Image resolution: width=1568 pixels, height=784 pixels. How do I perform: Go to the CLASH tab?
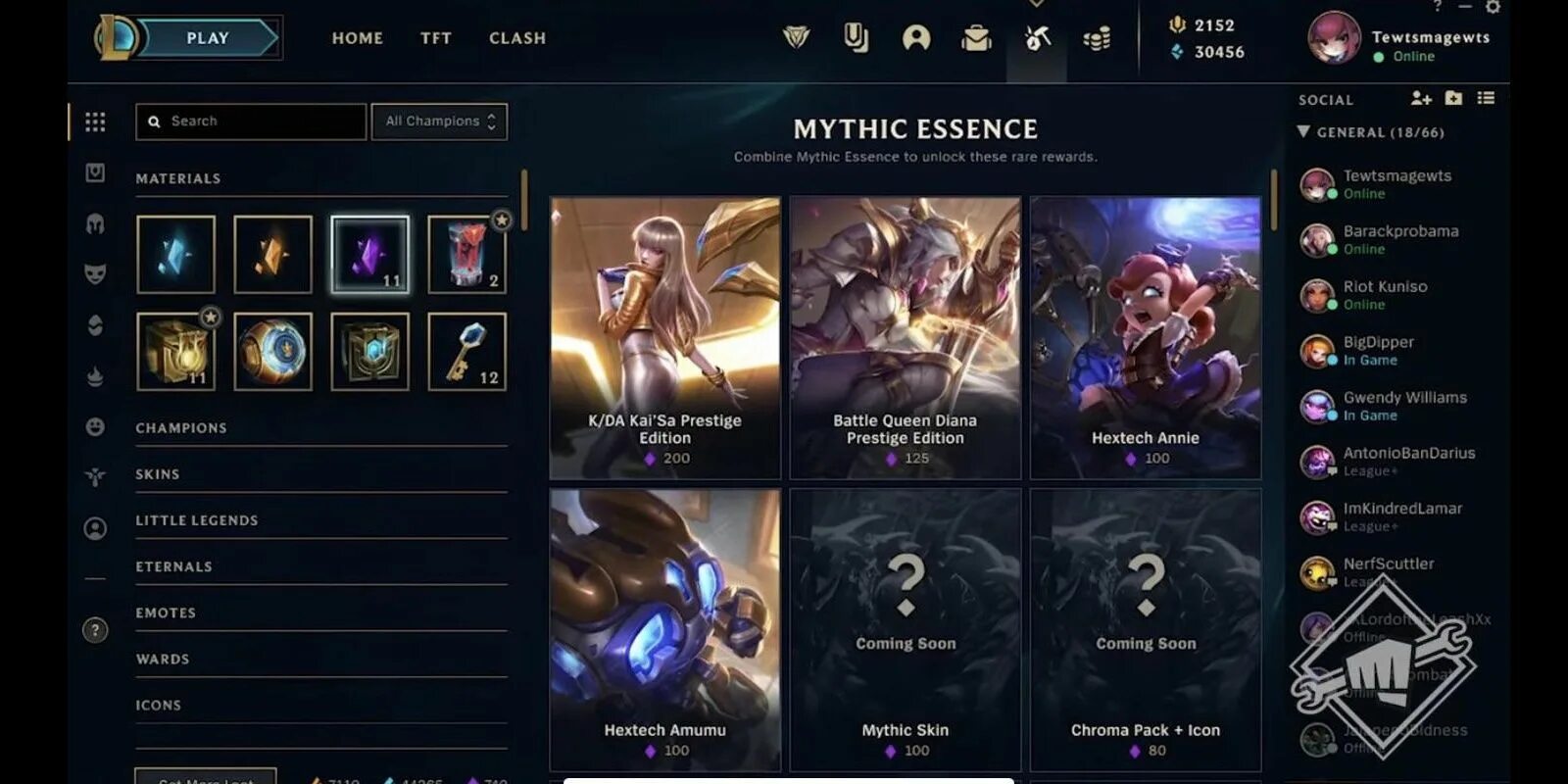click(517, 38)
